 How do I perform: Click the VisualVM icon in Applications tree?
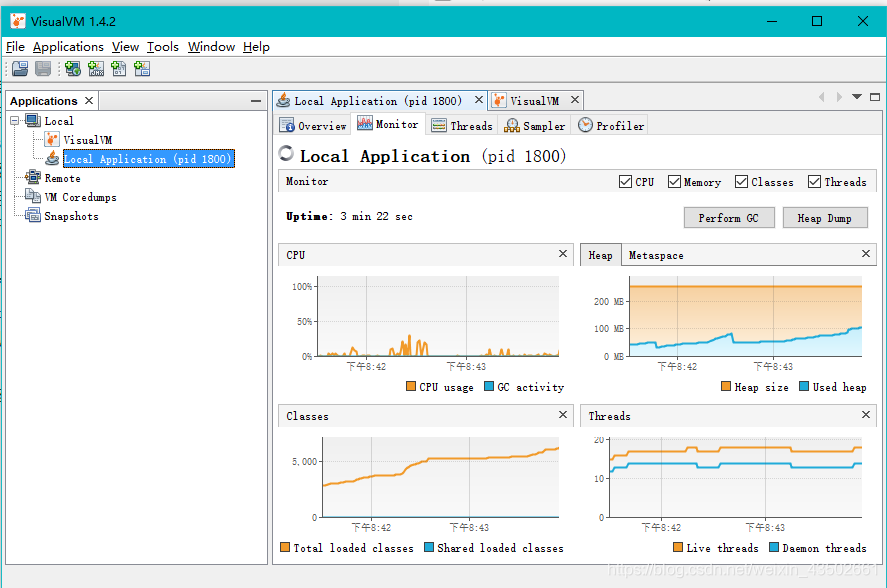pos(52,139)
